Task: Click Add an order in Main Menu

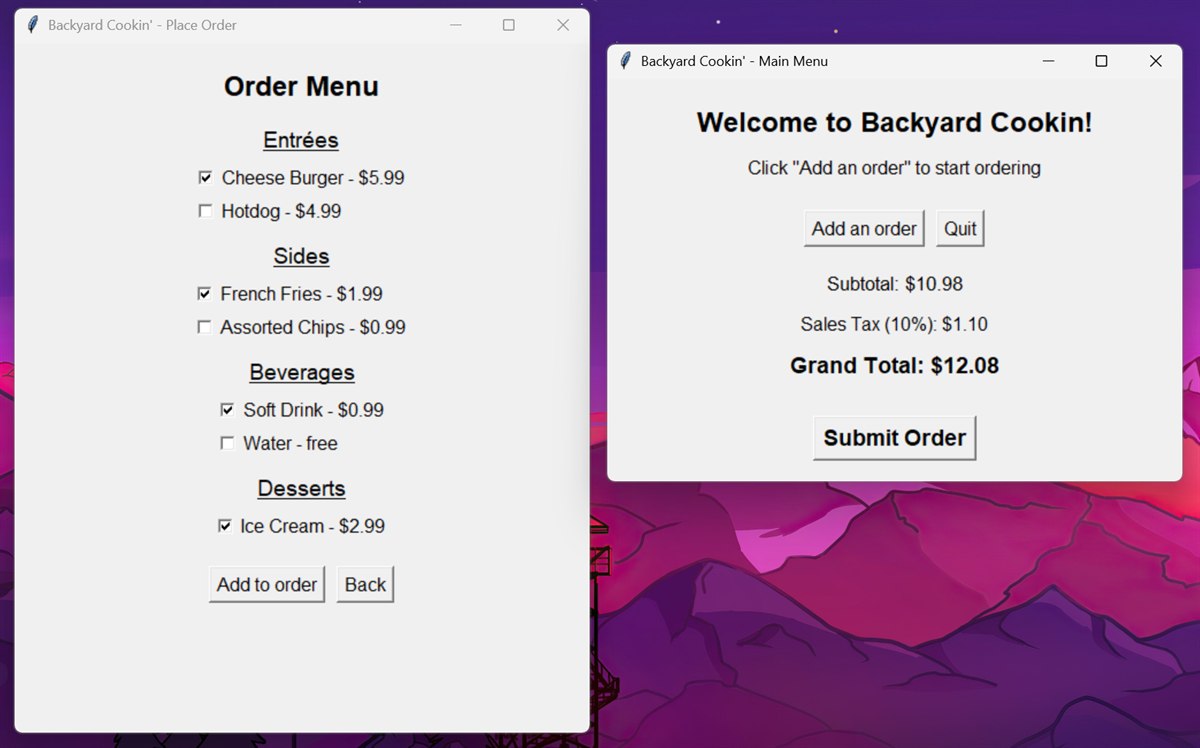Action: click(x=864, y=229)
